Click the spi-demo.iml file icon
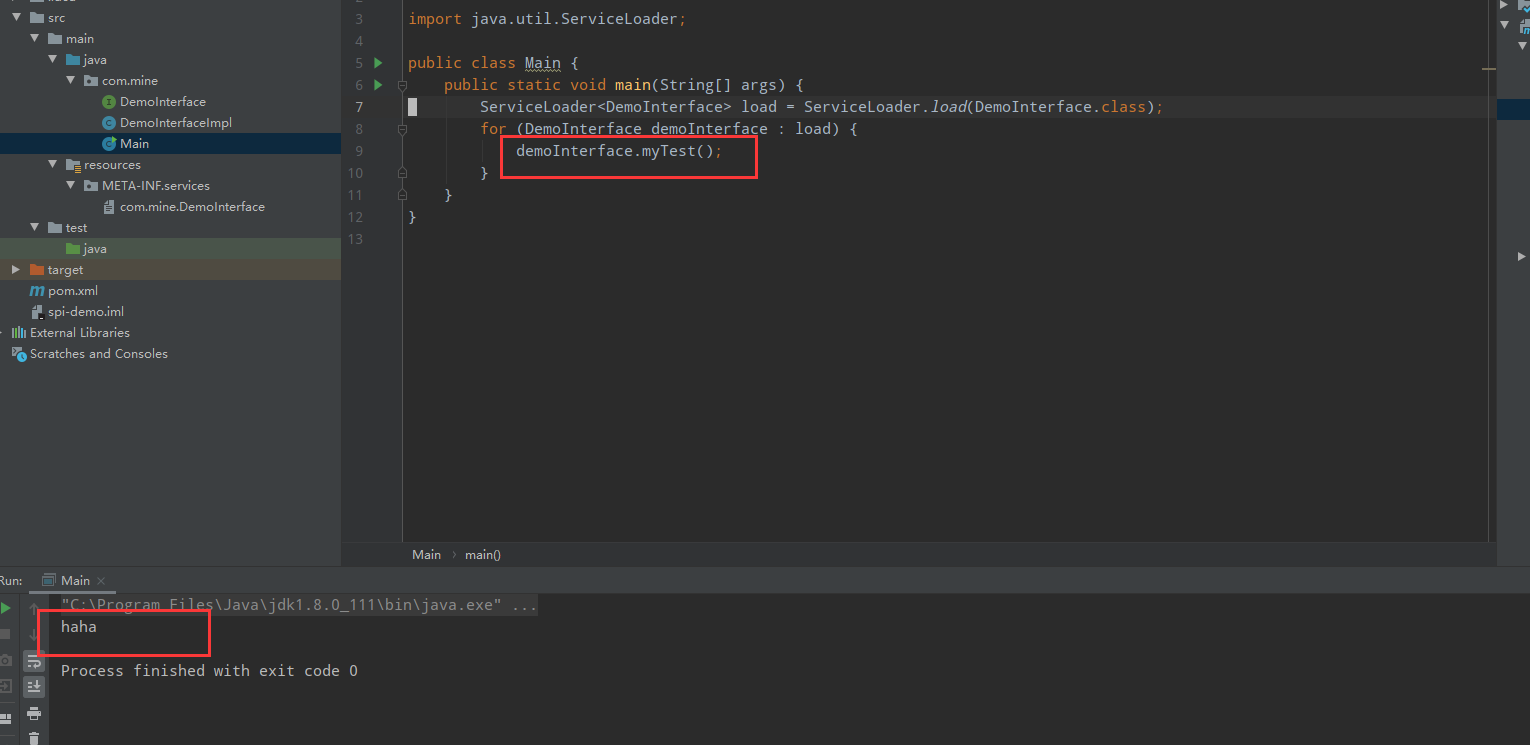The height and width of the screenshot is (745, 1530). click(x=37, y=312)
